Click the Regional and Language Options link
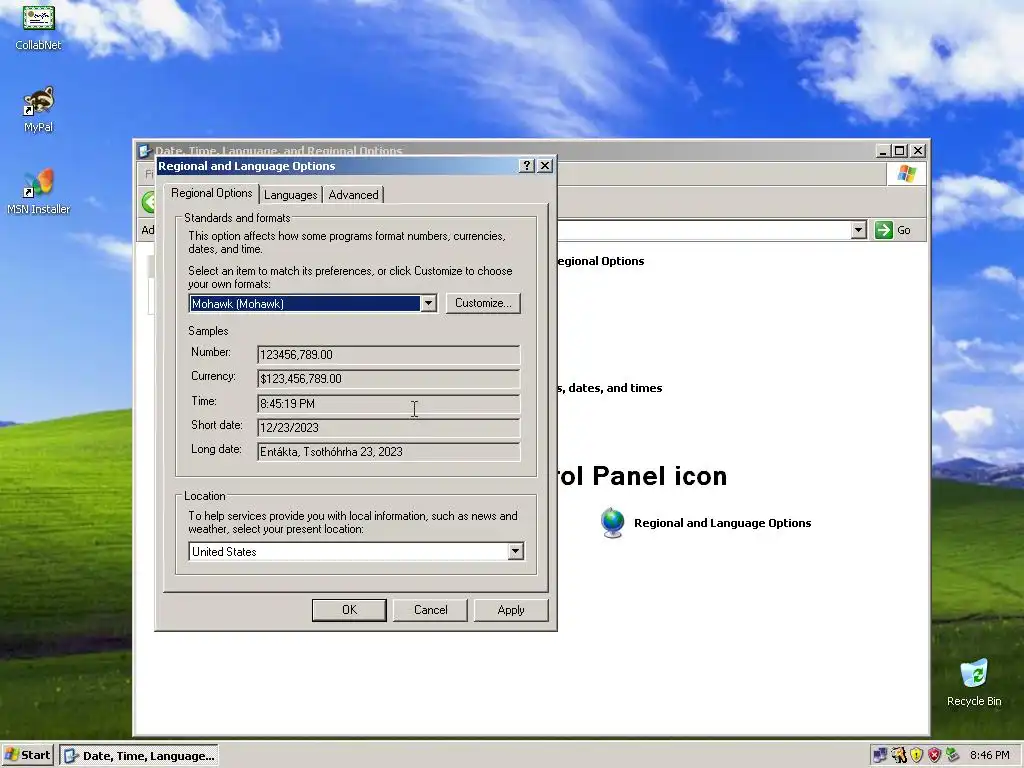This screenshot has width=1024, height=768. (722, 523)
